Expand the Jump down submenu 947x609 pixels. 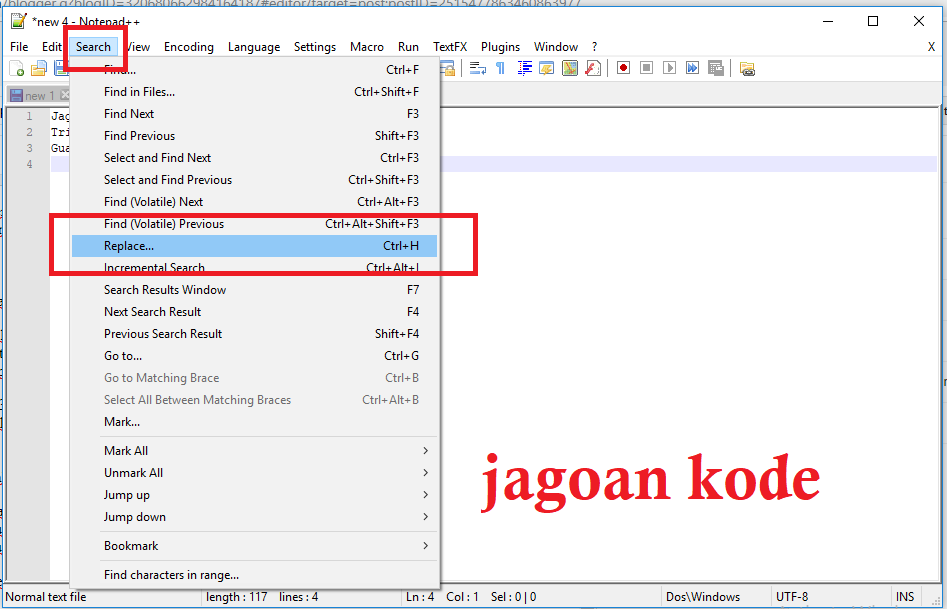coord(254,517)
